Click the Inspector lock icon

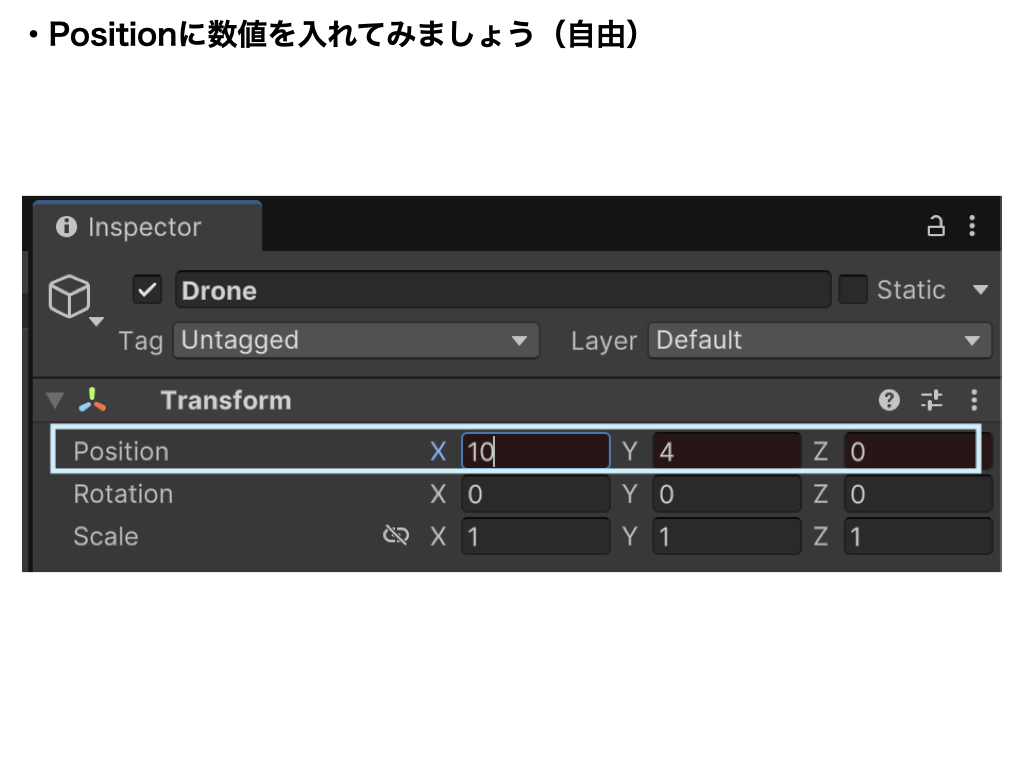point(936,226)
